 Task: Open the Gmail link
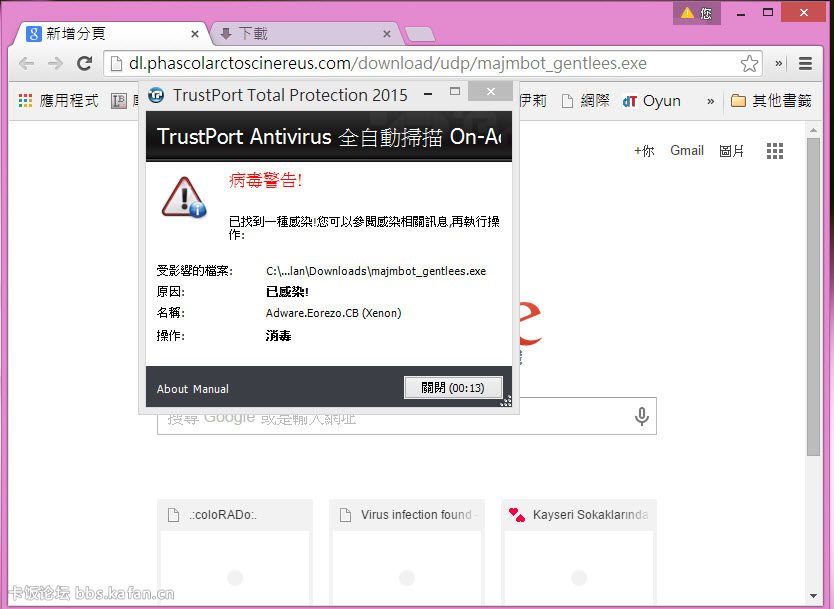click(x=687, y=151)
